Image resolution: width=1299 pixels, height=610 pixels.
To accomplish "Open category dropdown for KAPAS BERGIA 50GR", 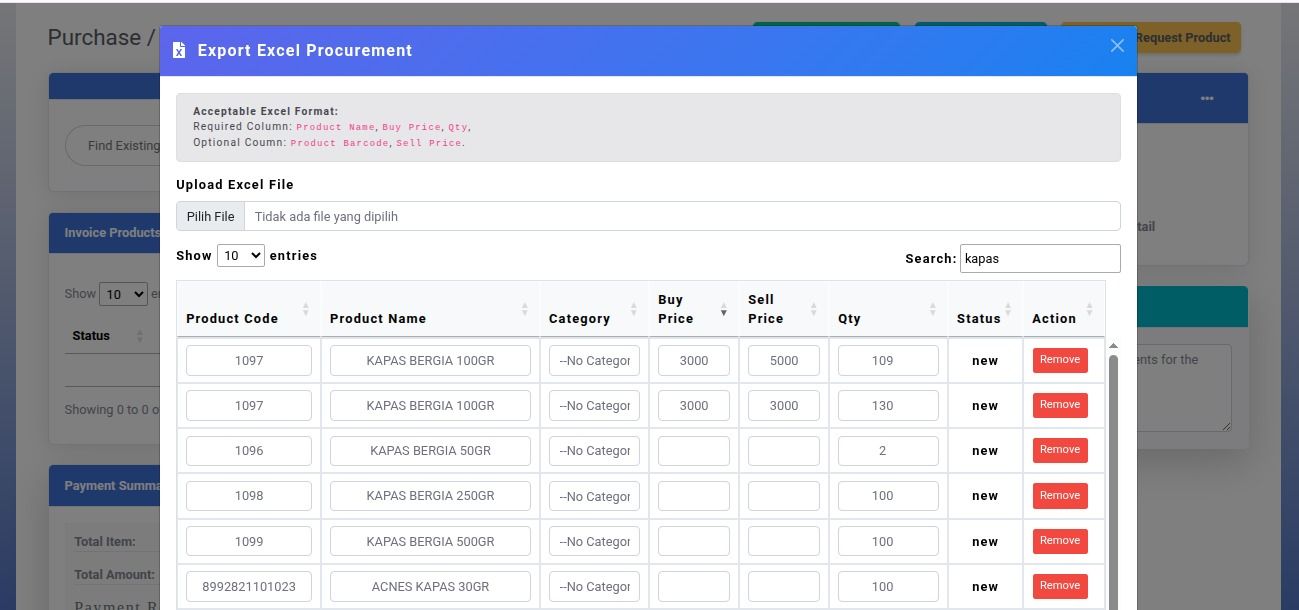I will [594, 451].
